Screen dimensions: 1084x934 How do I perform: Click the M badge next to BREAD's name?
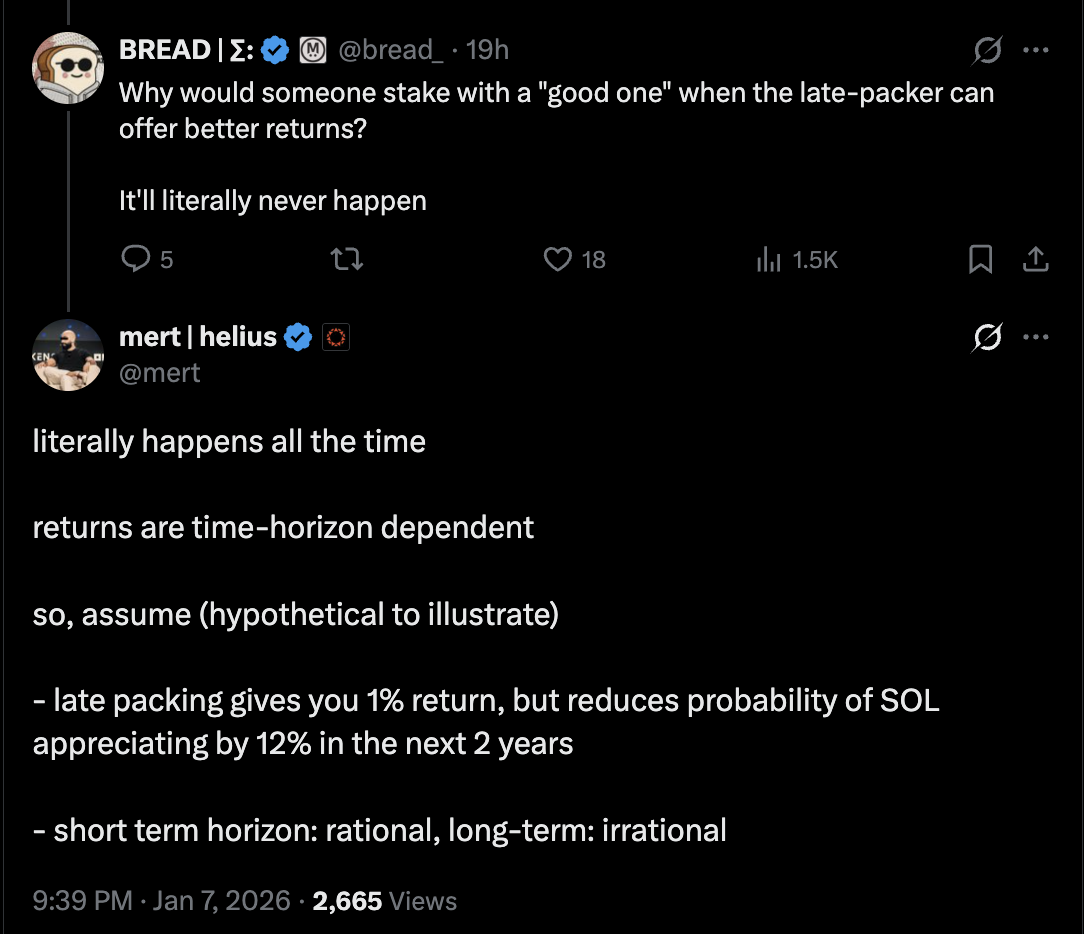click(x=312, y=49)
